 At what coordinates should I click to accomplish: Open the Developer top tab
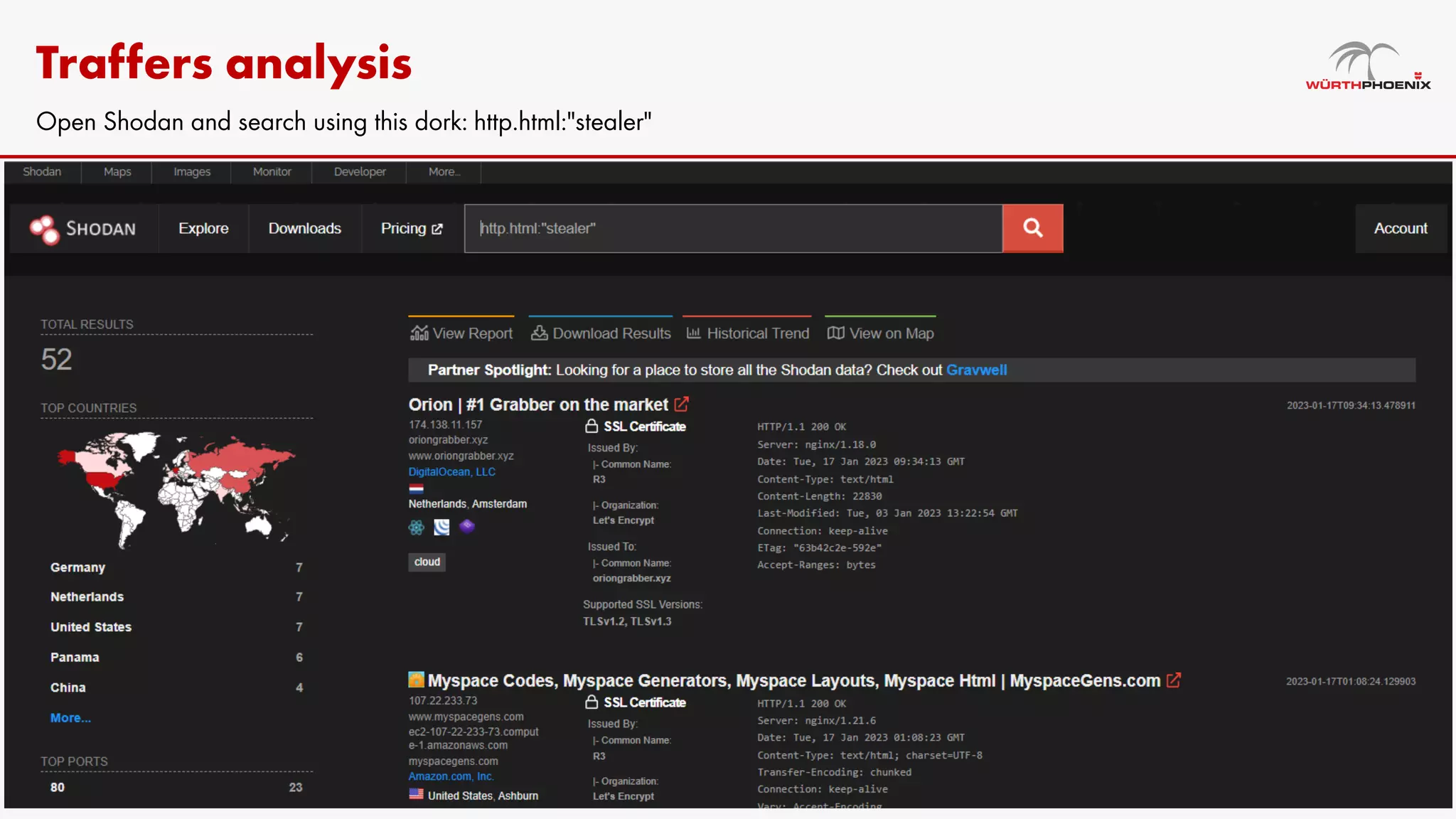coord(360,172)
